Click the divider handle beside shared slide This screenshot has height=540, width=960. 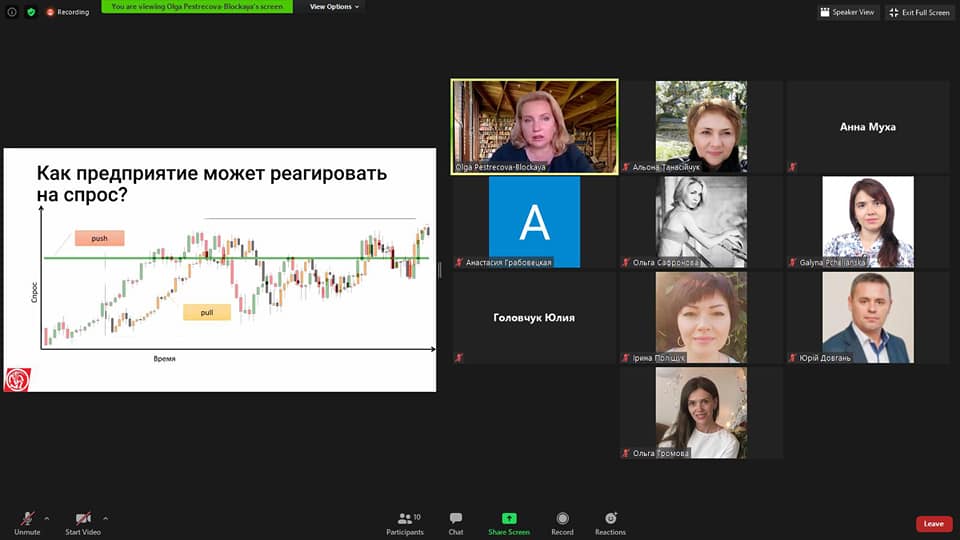point(440,270)
